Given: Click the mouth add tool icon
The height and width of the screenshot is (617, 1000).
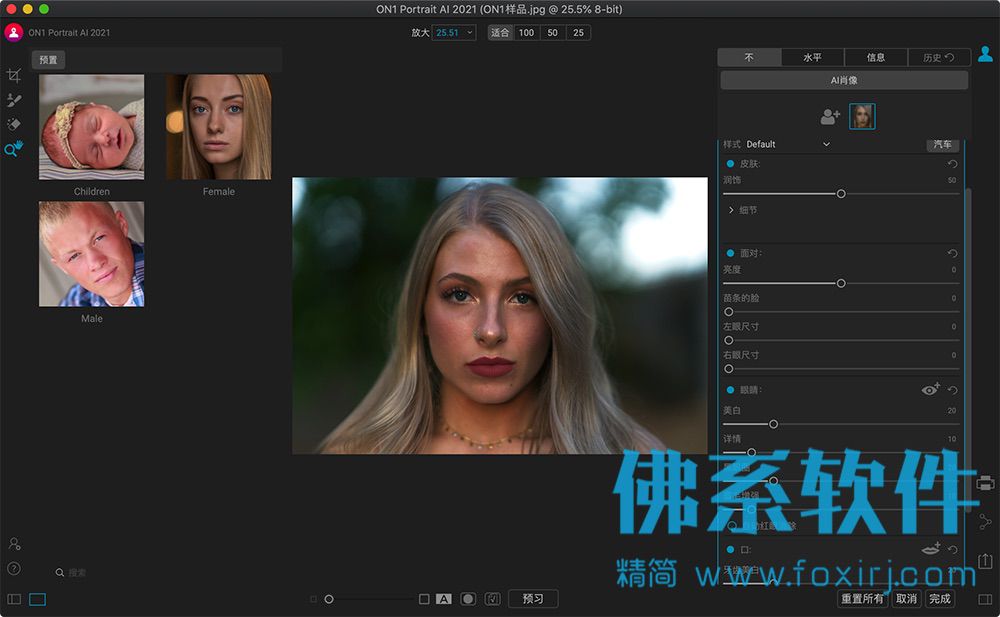Looking at the screenshot, I should pyautogui.click(x=931, y=549).
